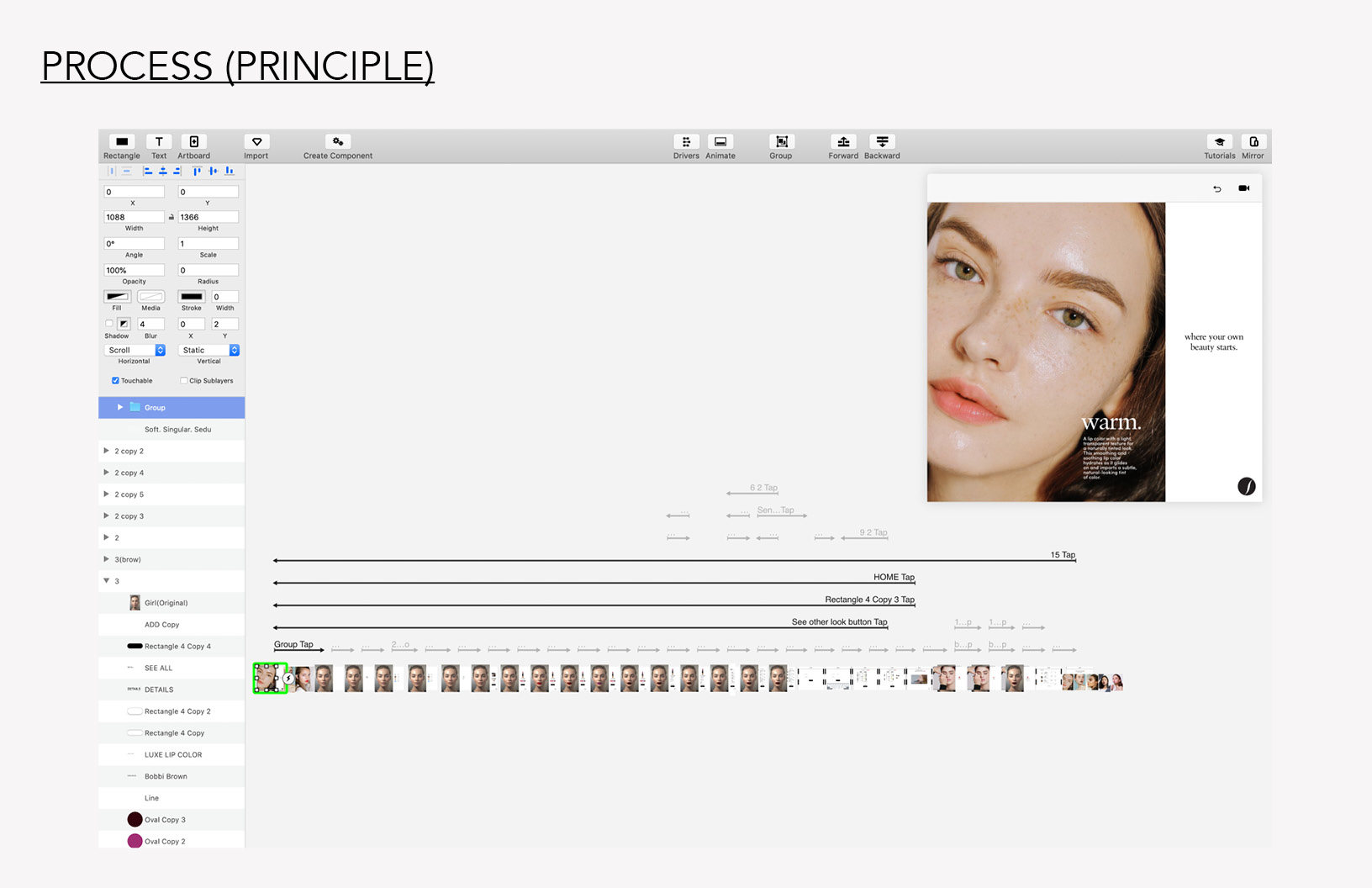Select the 'LUXE LIP COLOR' layer
The height and width of the screenshot is (888, 1372).
(171, 754)
